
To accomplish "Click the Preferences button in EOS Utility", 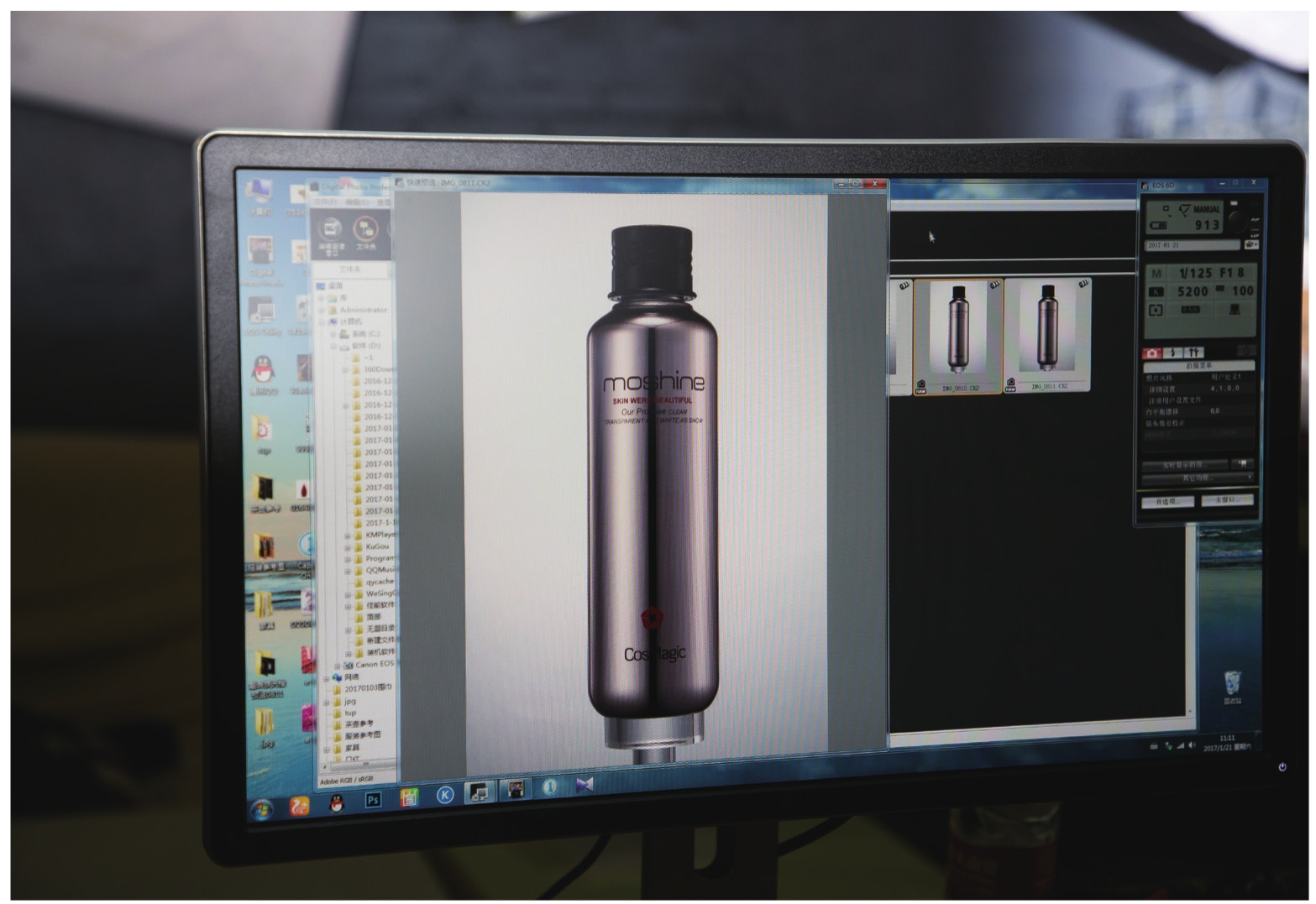I will [x=1167, y=501].
